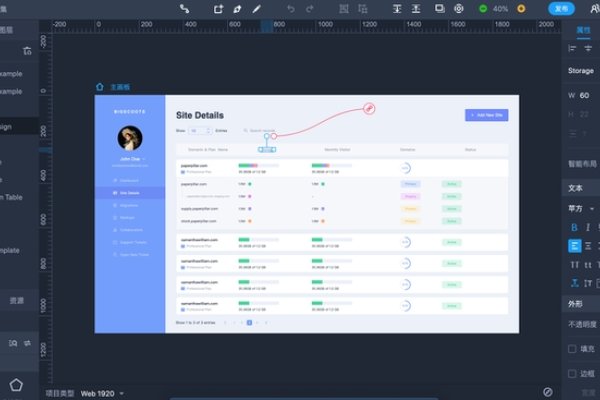Switch to the 属性 properties tab
Screen dimensions: 600x400
tap(582, 30)
